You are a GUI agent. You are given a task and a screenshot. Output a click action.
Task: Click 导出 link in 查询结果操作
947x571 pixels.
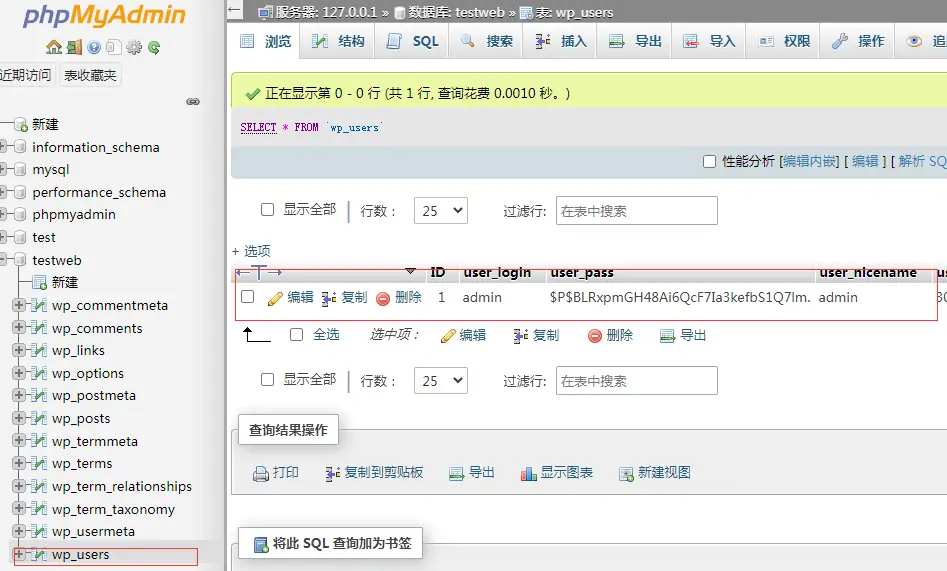472,473
